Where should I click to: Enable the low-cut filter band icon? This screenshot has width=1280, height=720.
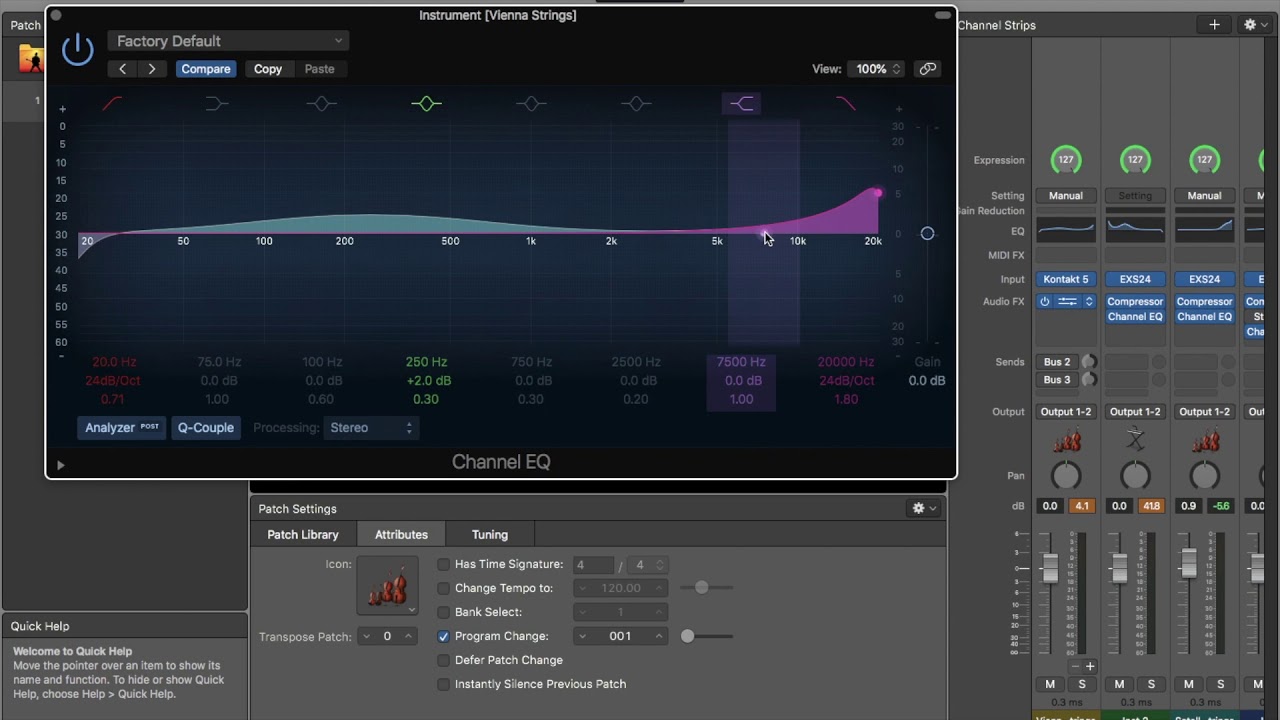coord(113,104)
